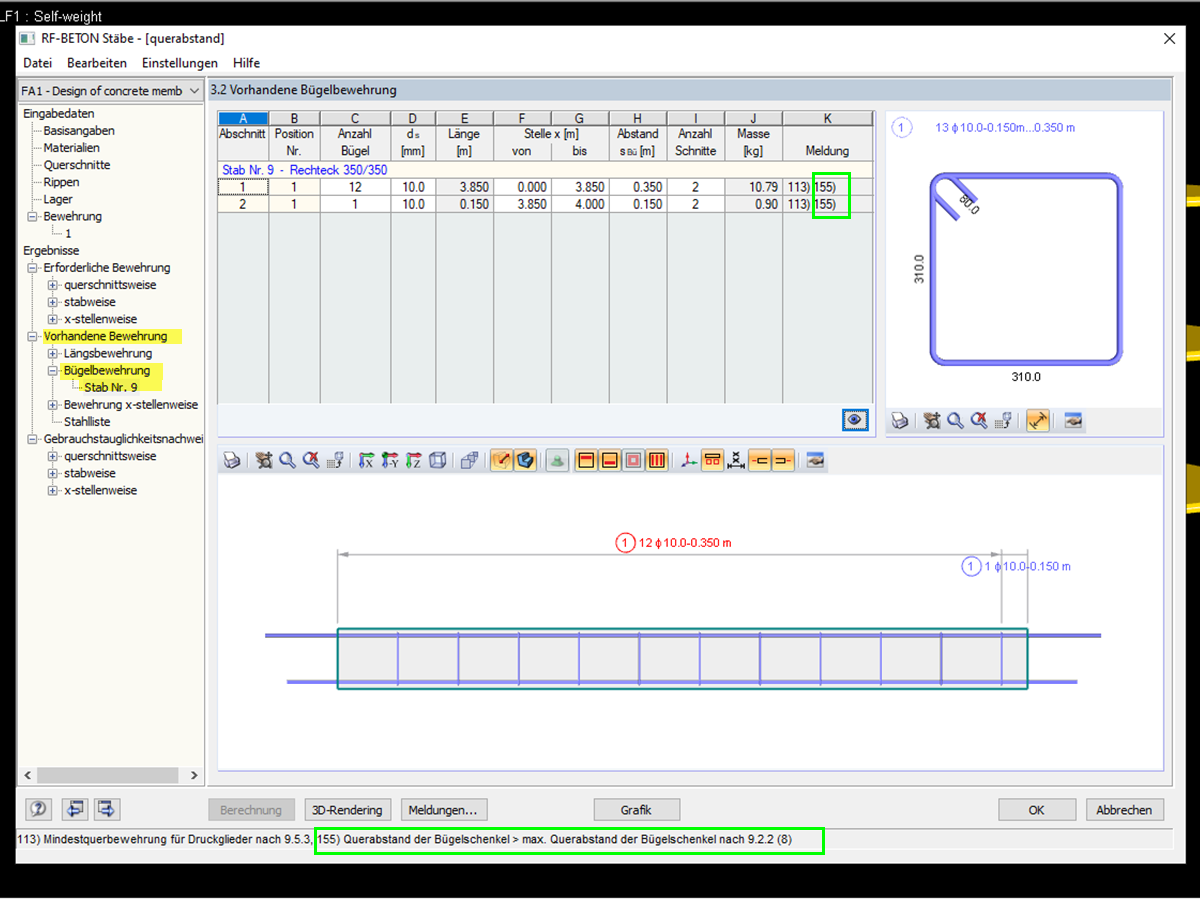The height and width of the screenshot is (900, 1200).
Task: Click the print icon in the longitudinal view toolbar
Action: (232, 460)
